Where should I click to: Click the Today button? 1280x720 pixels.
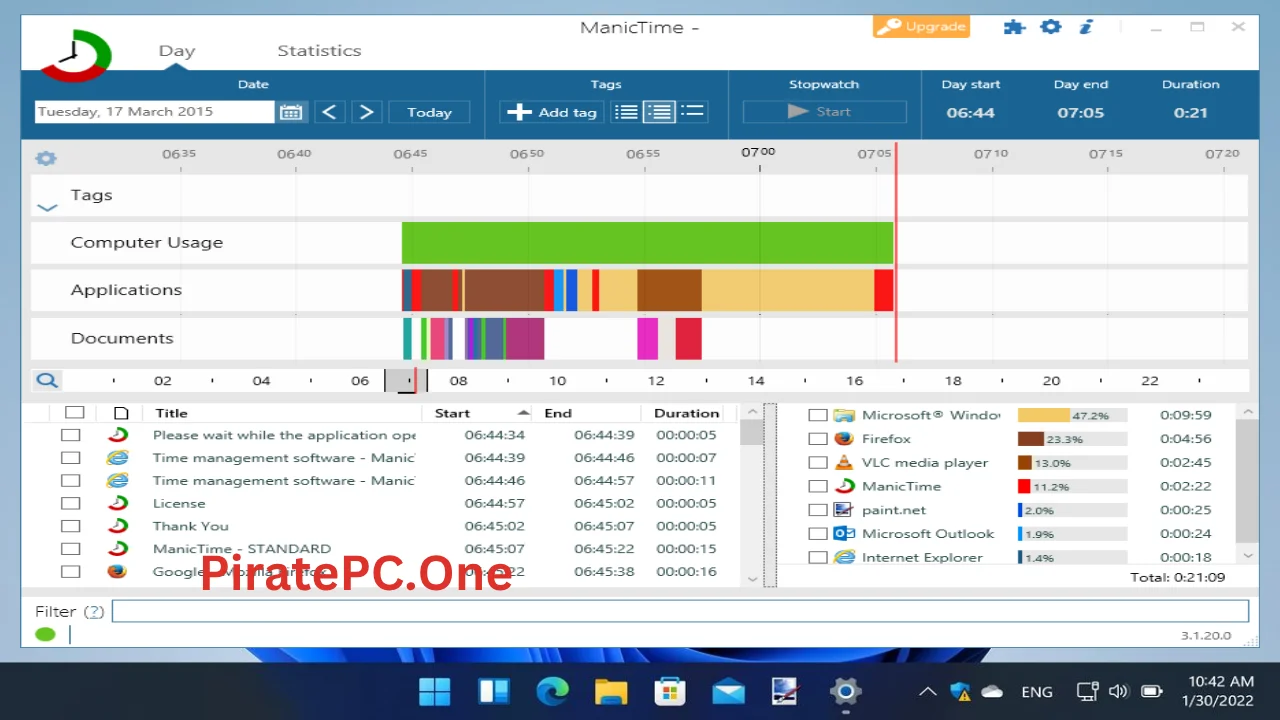429,112
